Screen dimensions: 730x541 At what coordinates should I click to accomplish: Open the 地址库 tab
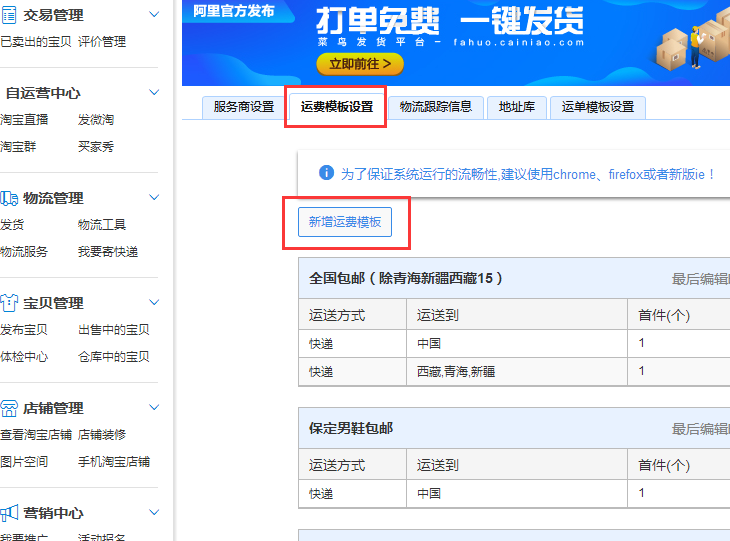(x=517, y=107)
